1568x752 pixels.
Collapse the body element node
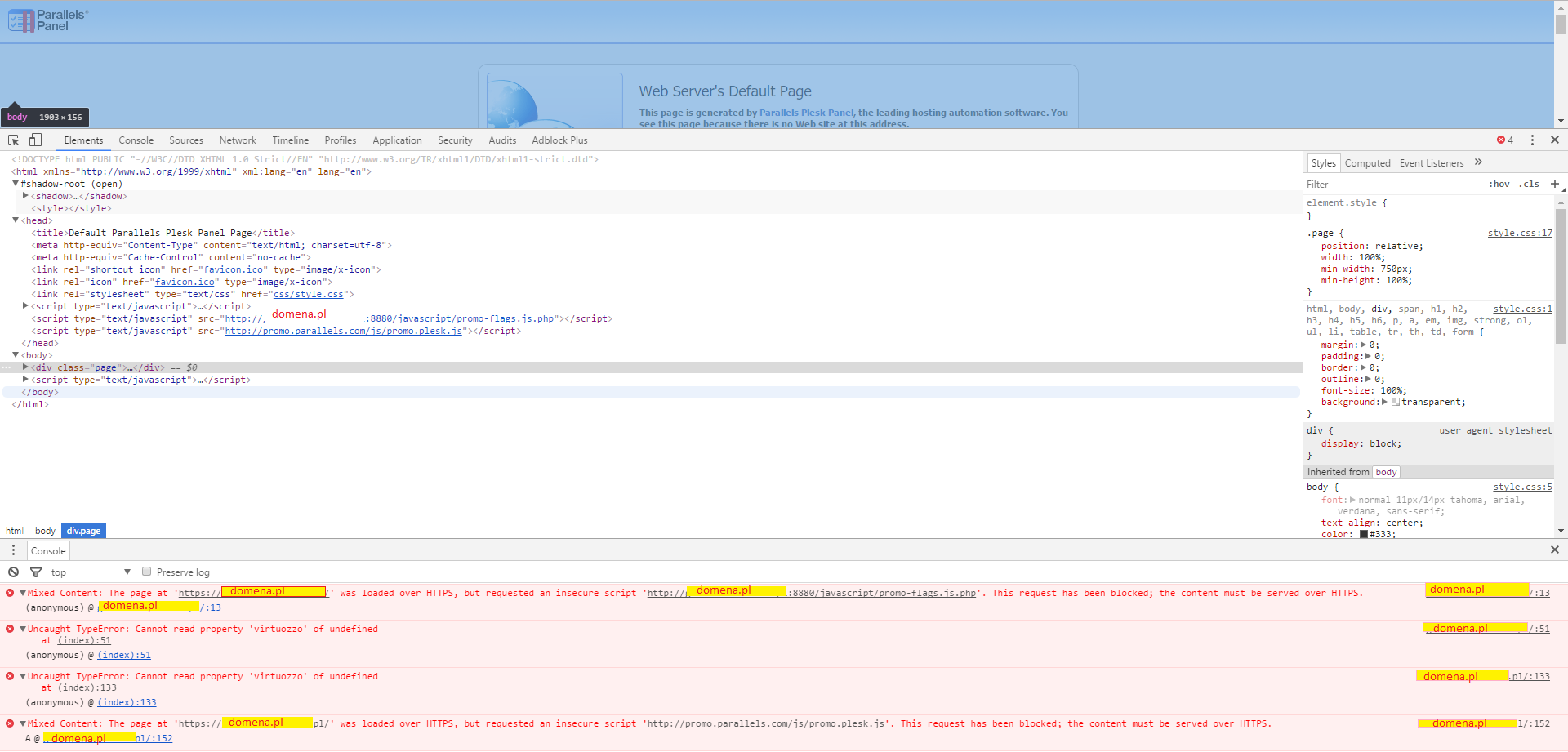[16, 355]
